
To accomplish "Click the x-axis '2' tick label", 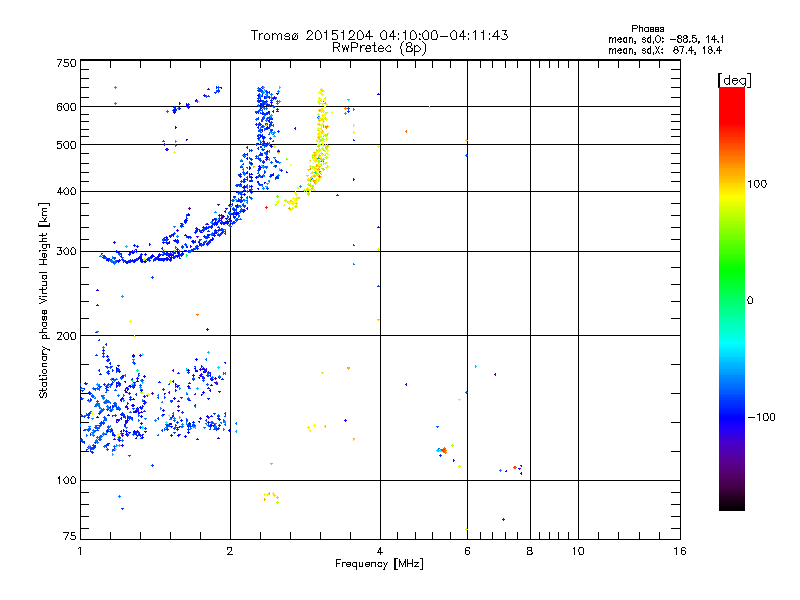I will (230, 551).
